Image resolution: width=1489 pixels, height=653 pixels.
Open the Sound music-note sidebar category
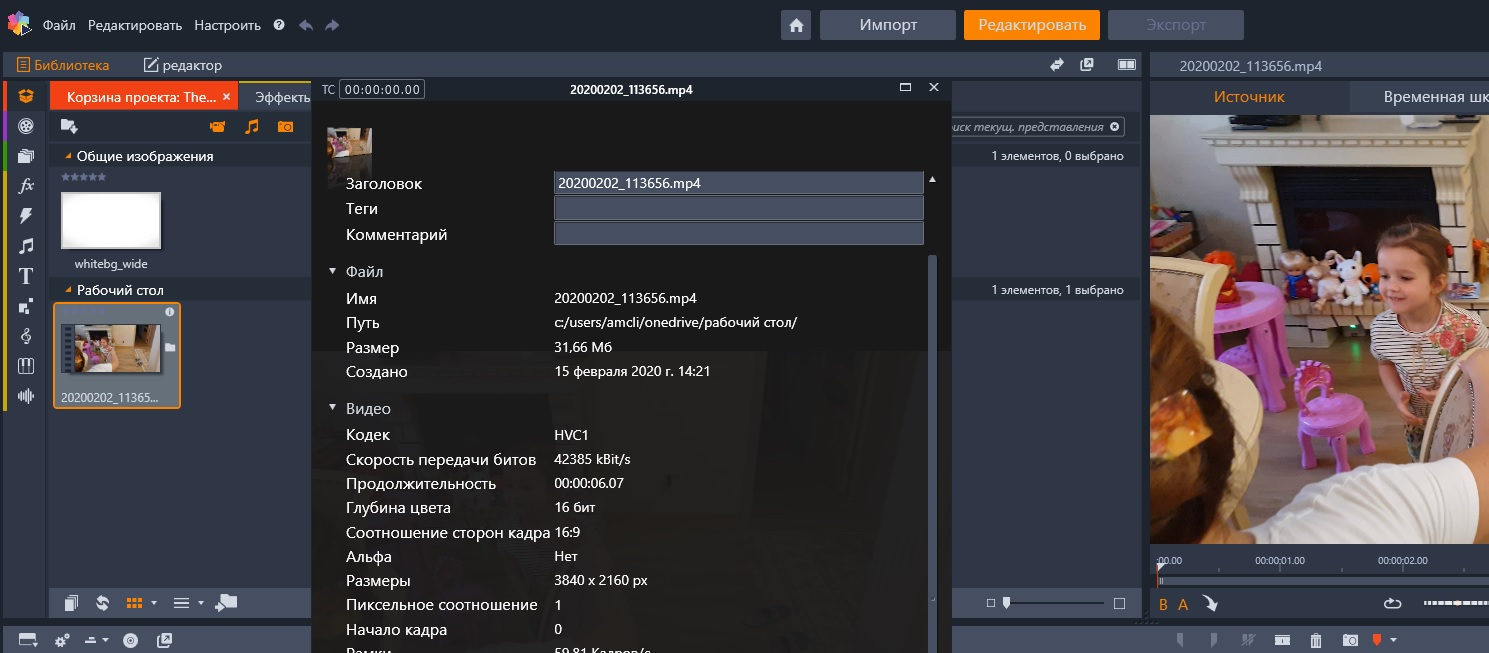pyautogui.click(x=27, y=246)
